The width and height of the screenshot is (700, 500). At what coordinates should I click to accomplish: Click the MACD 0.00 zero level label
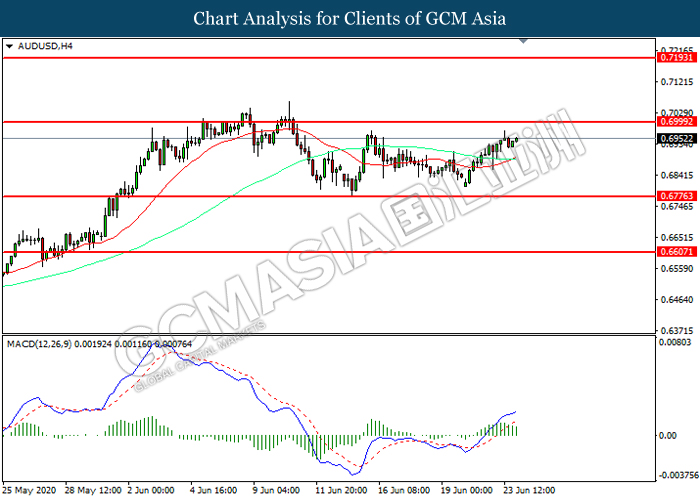(x=668, y=435)
